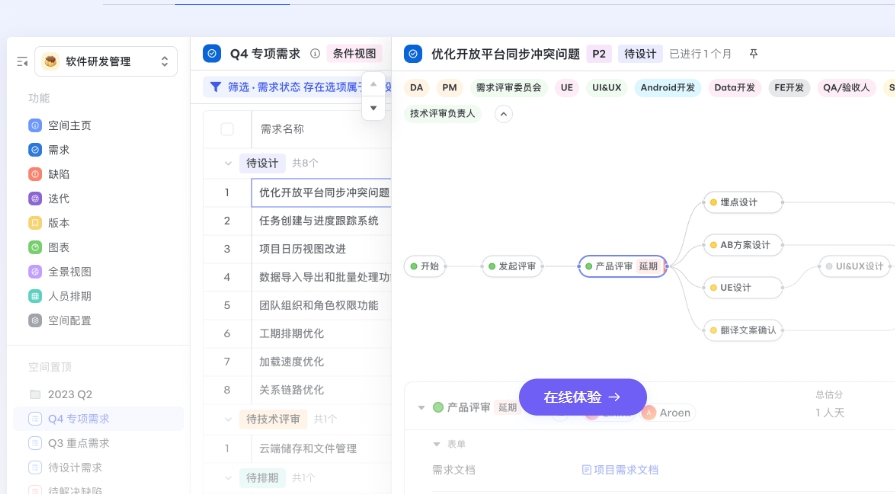
Task: Select the 条件视图 view tab
Action: click(x=354, y=54)
